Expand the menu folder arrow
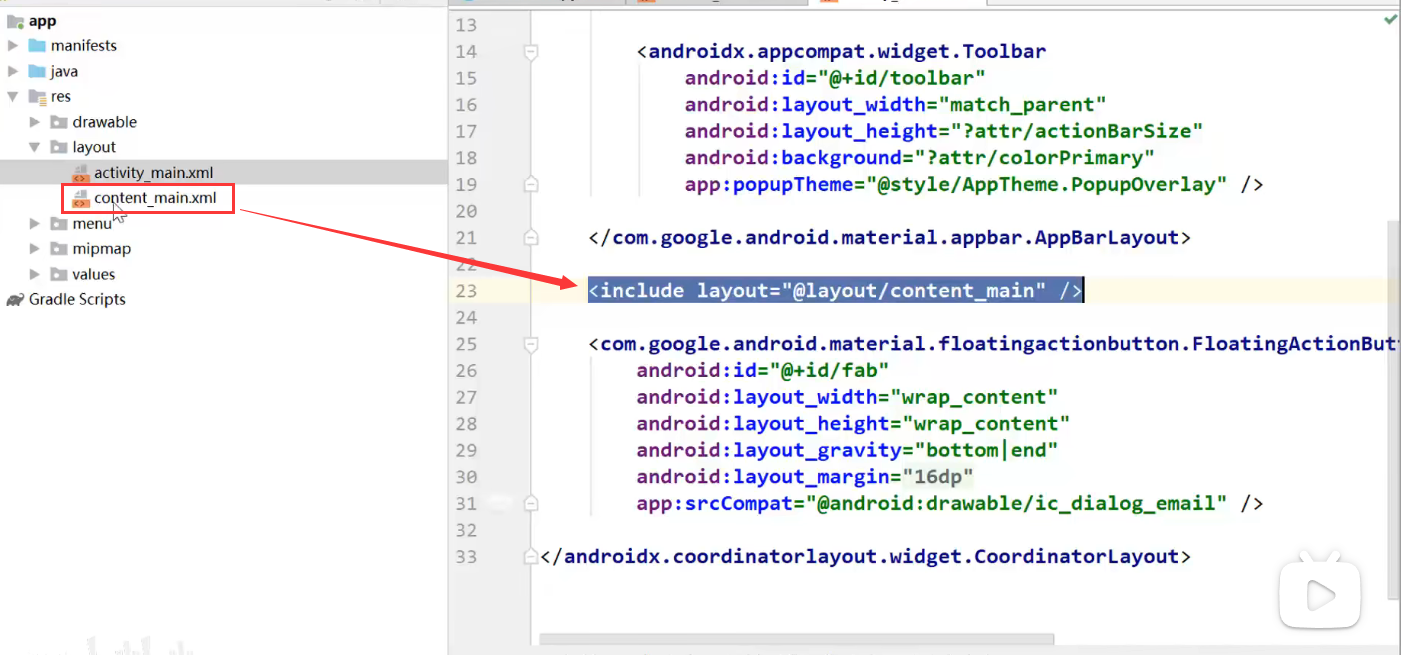Viewport: 1401px width, 655px height. [x=35, y=224]
